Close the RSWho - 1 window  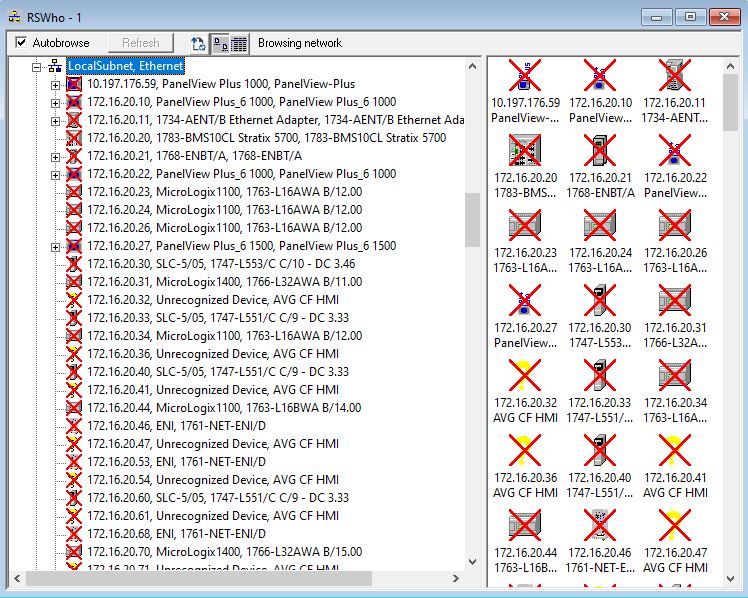coord(724,17)
